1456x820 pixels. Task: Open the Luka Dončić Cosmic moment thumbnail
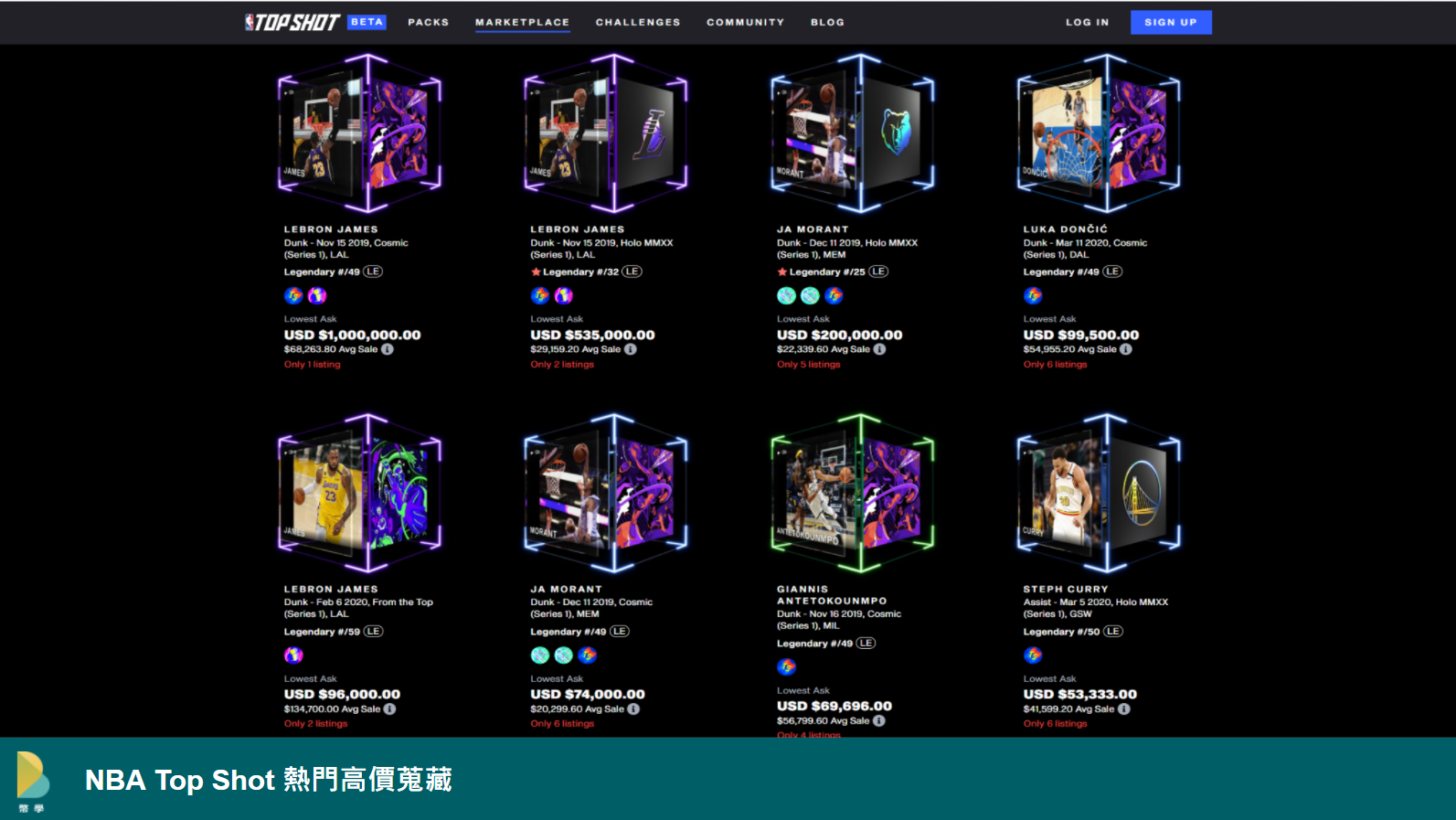[x=1100, y=133]
